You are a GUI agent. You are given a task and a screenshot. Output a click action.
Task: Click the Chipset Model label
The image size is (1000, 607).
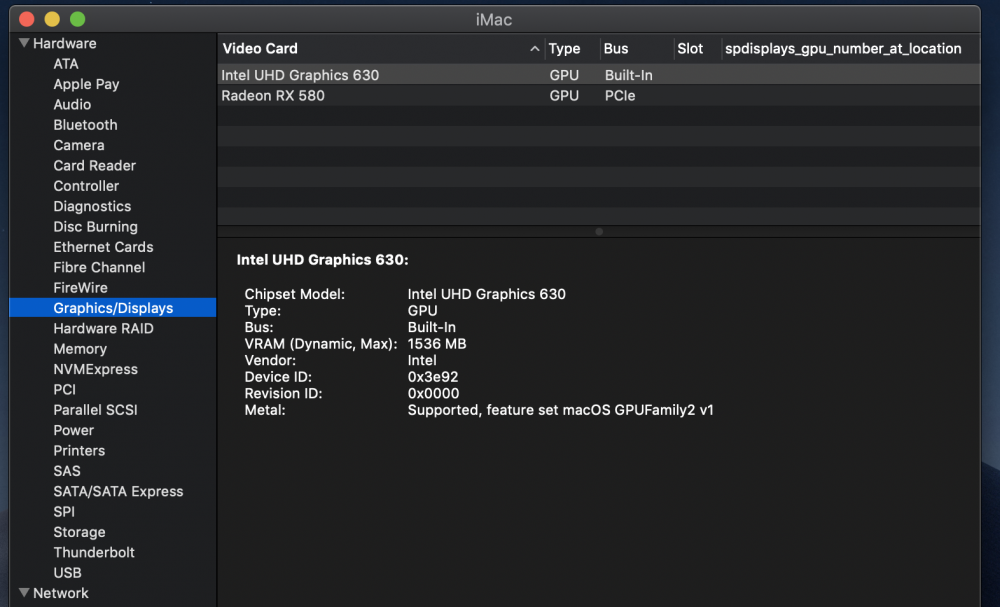pos(295,294)
